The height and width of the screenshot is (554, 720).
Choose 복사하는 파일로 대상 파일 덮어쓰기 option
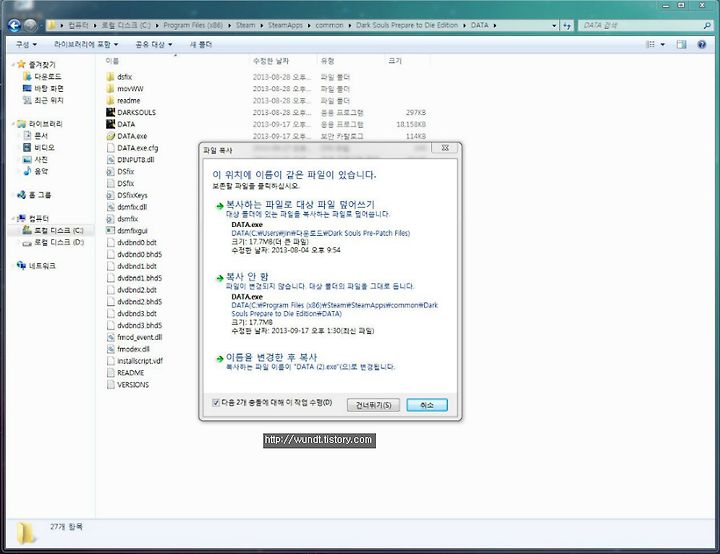[x=300, y=204]
